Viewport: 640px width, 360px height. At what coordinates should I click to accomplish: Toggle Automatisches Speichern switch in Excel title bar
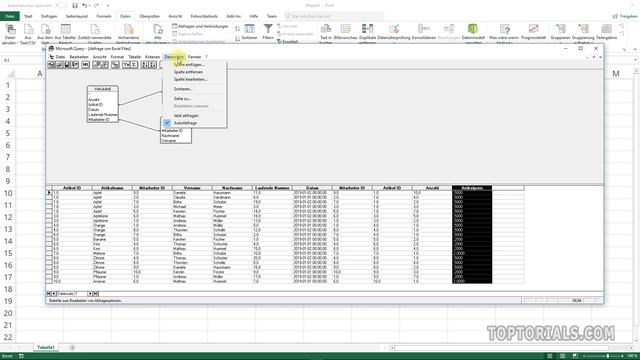61,6
